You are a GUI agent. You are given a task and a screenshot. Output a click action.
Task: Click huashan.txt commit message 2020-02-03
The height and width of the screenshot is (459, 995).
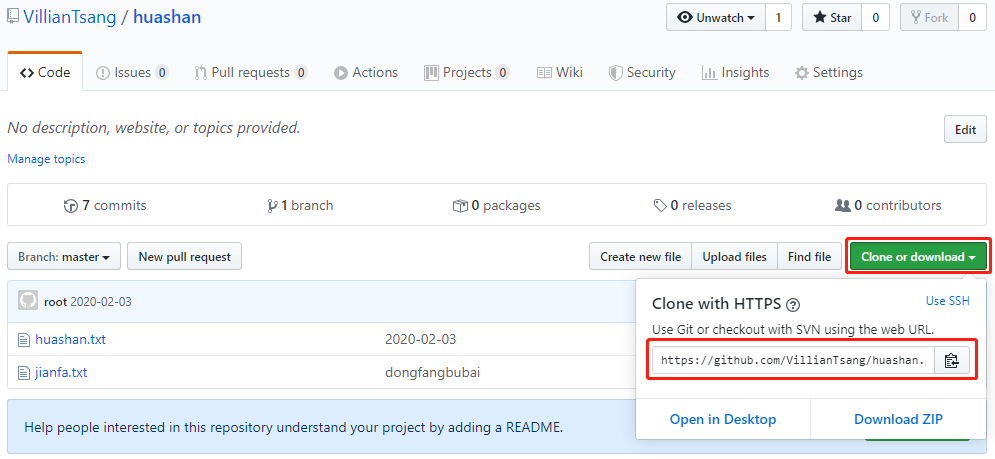pos(421,340)
